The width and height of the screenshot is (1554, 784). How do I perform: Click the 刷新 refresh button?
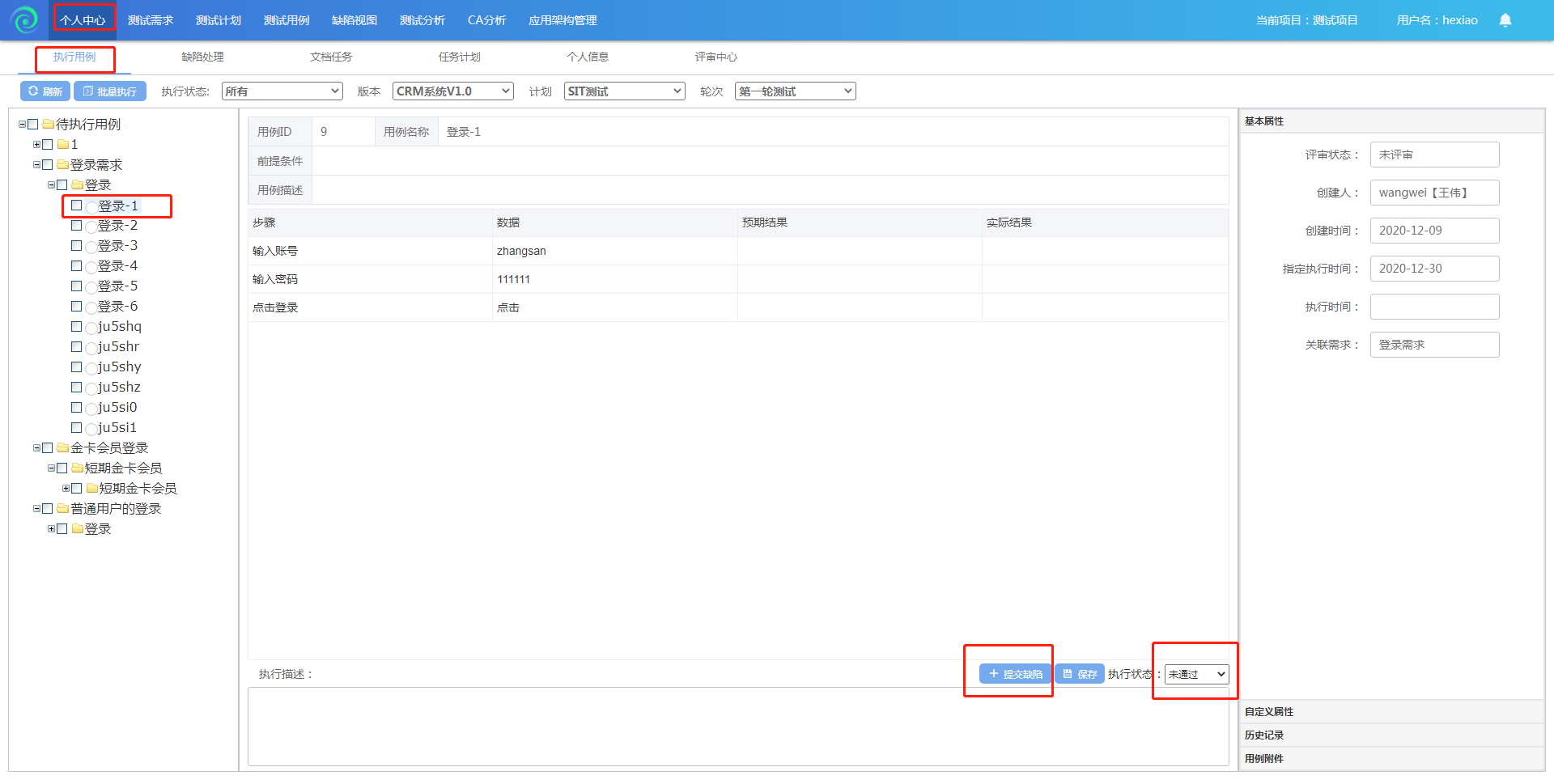[45, 91]
